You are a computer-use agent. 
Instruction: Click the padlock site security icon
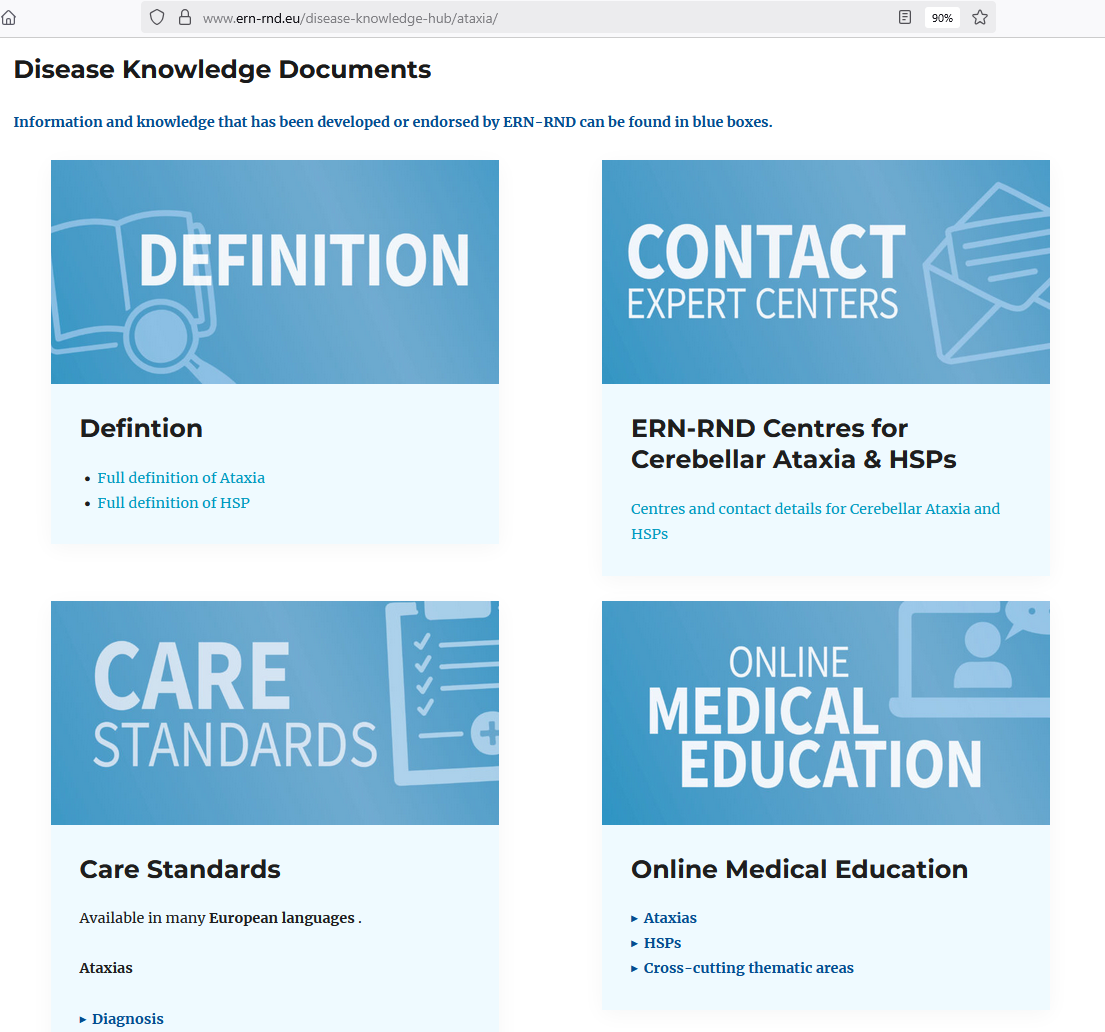pos(185,18)
